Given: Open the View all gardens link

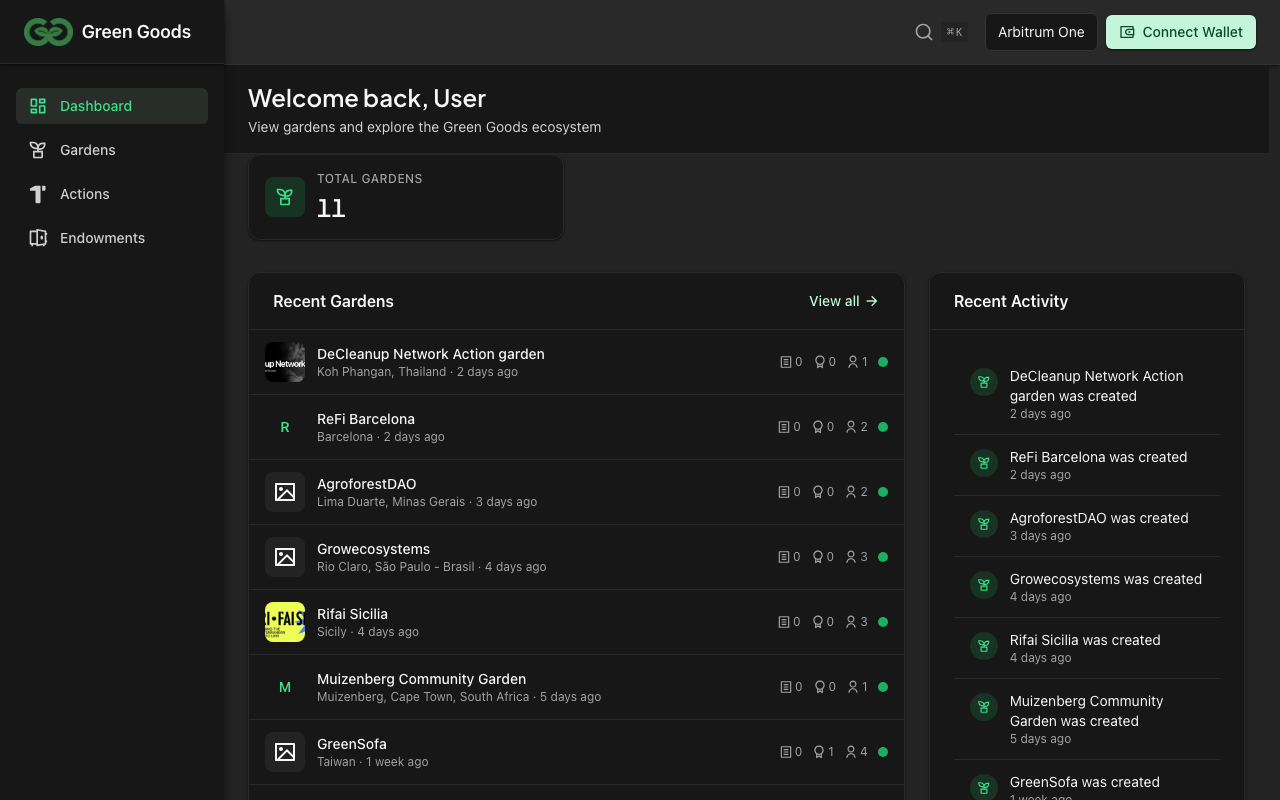Looking at the screenshot, I should [843, 301].
